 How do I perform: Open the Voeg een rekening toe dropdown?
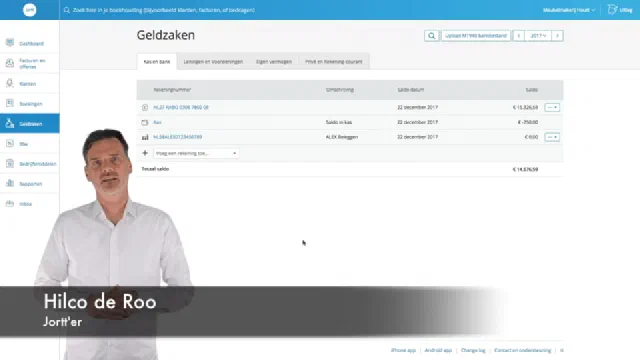196,153
